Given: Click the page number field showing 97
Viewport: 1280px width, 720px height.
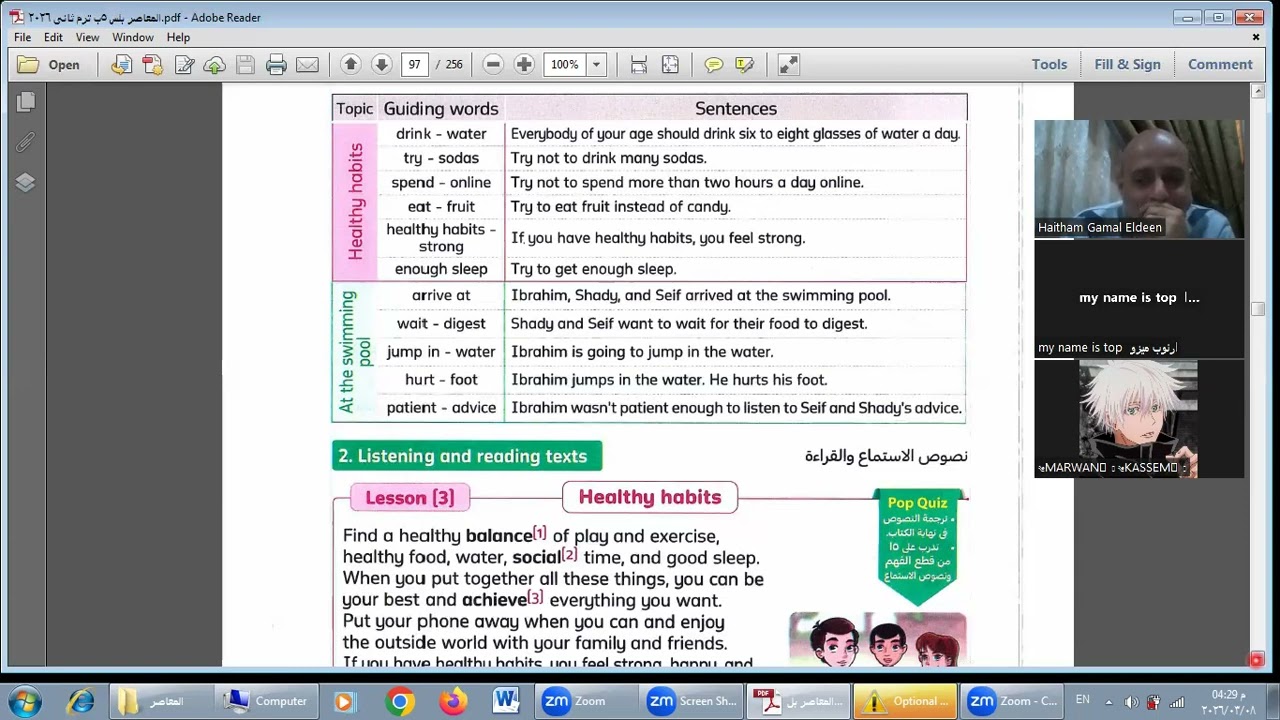Looking at the screenshot, I should [414, 64].
